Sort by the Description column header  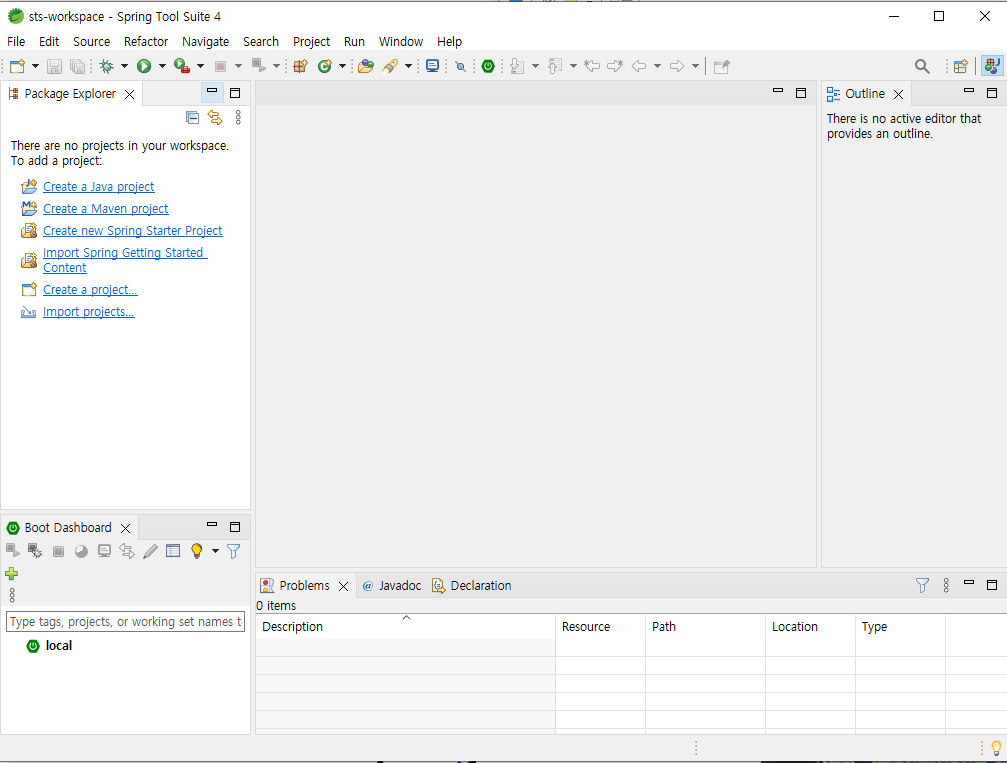[405, 627]
